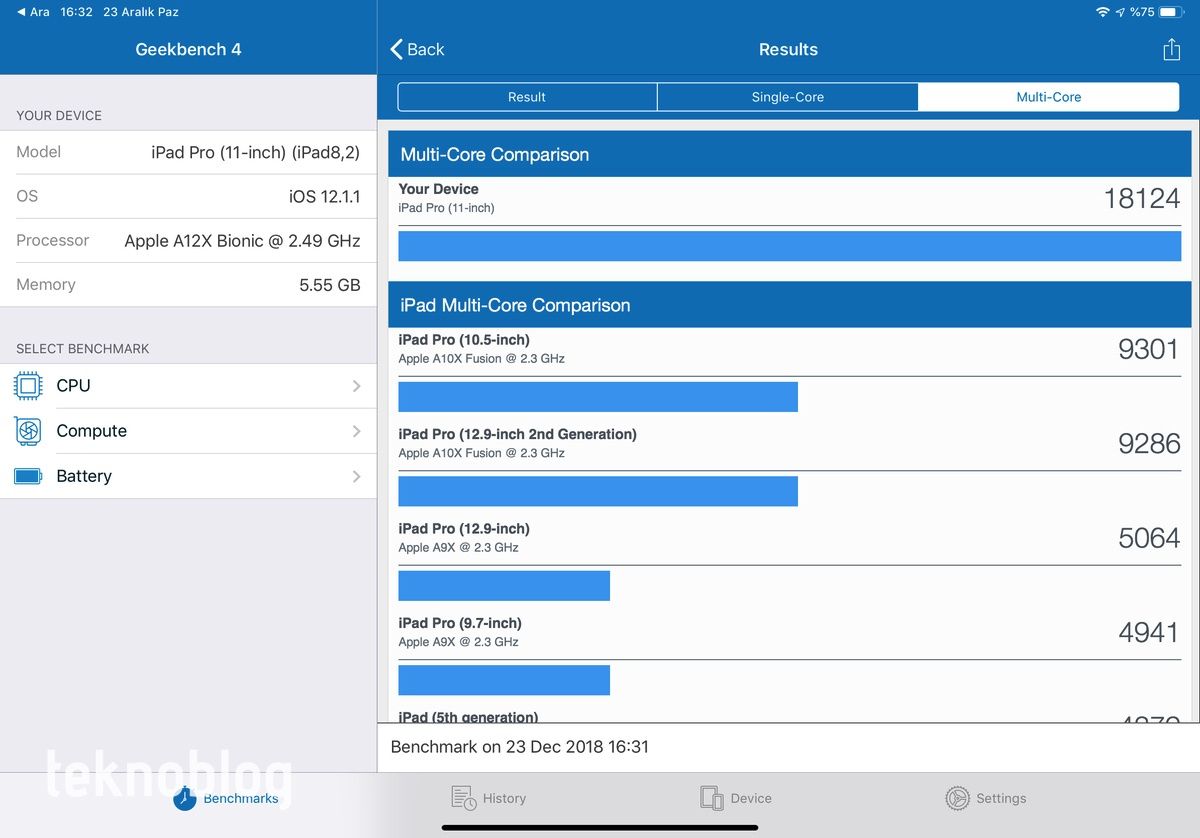Screen dimensions: 1200x838
Task: Tap the Your Device score bar
Action: 789,246
